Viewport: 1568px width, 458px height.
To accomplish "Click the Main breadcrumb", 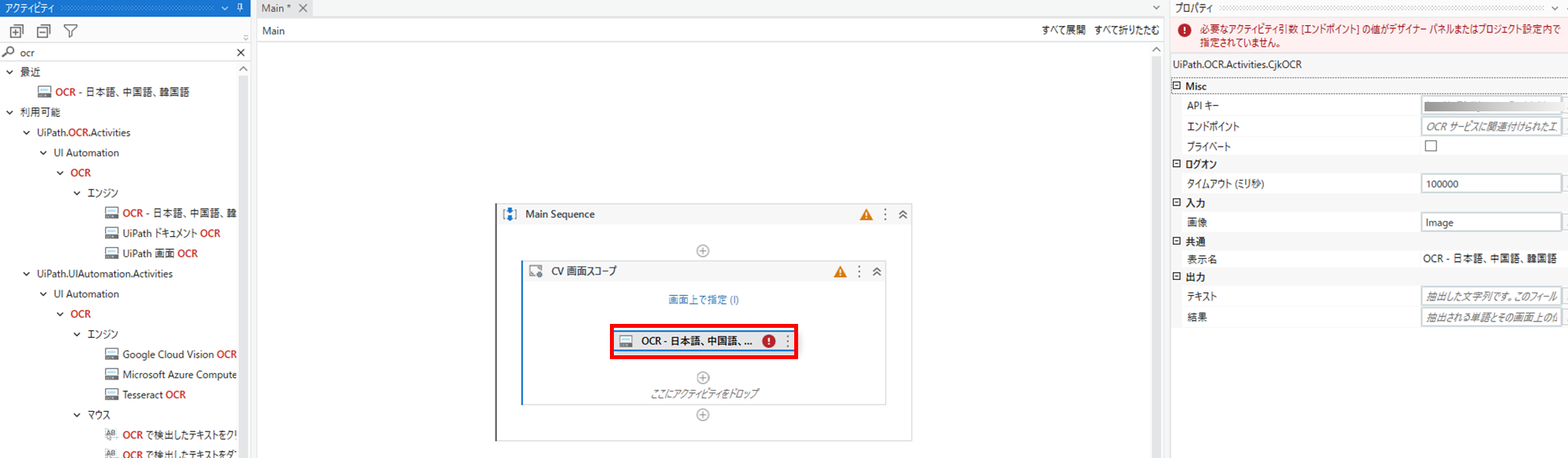I will click(x=274, y=31).
